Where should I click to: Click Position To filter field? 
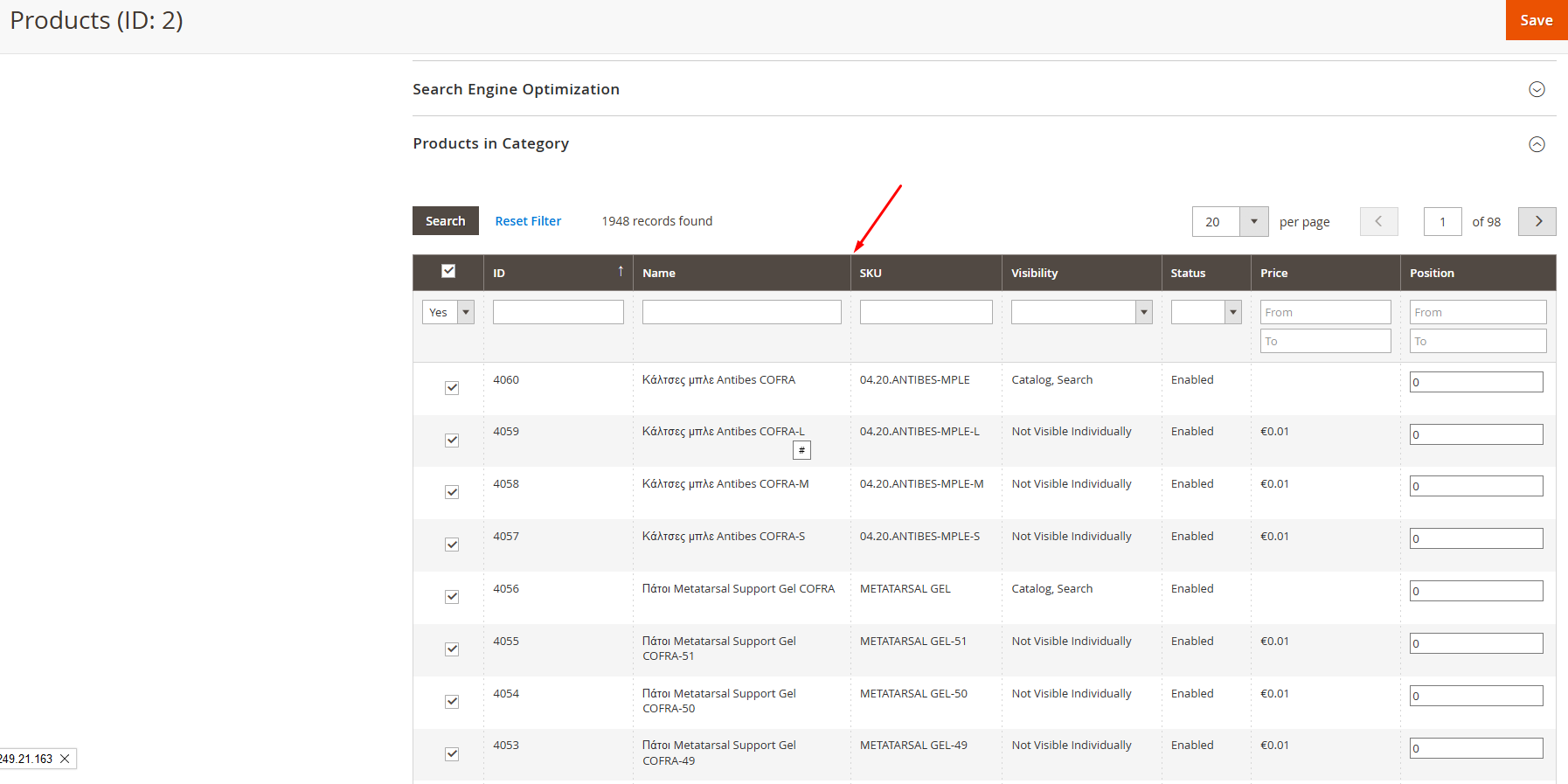1478,341
